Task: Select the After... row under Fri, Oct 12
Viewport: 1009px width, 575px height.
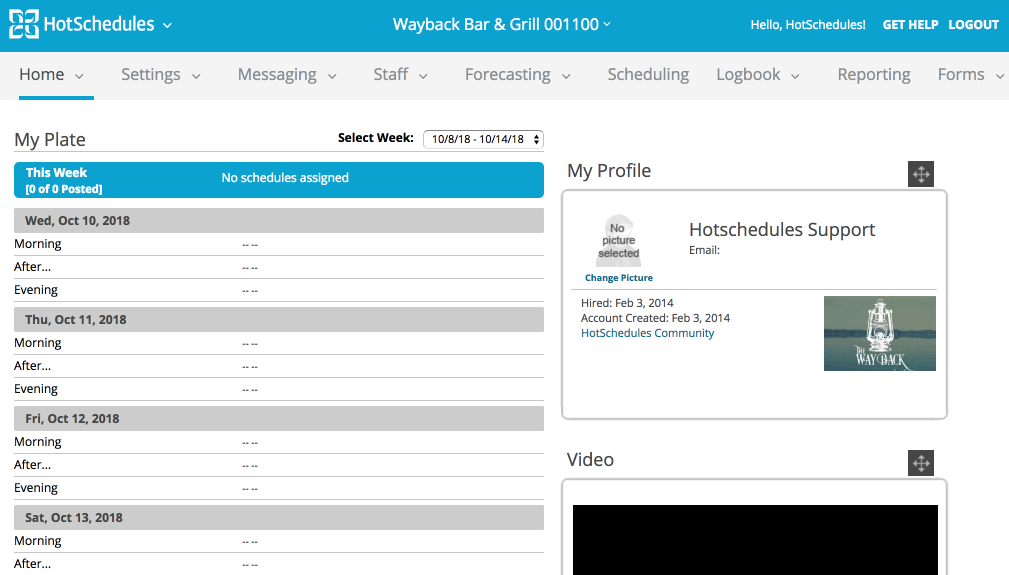Action: pos(279,465)
